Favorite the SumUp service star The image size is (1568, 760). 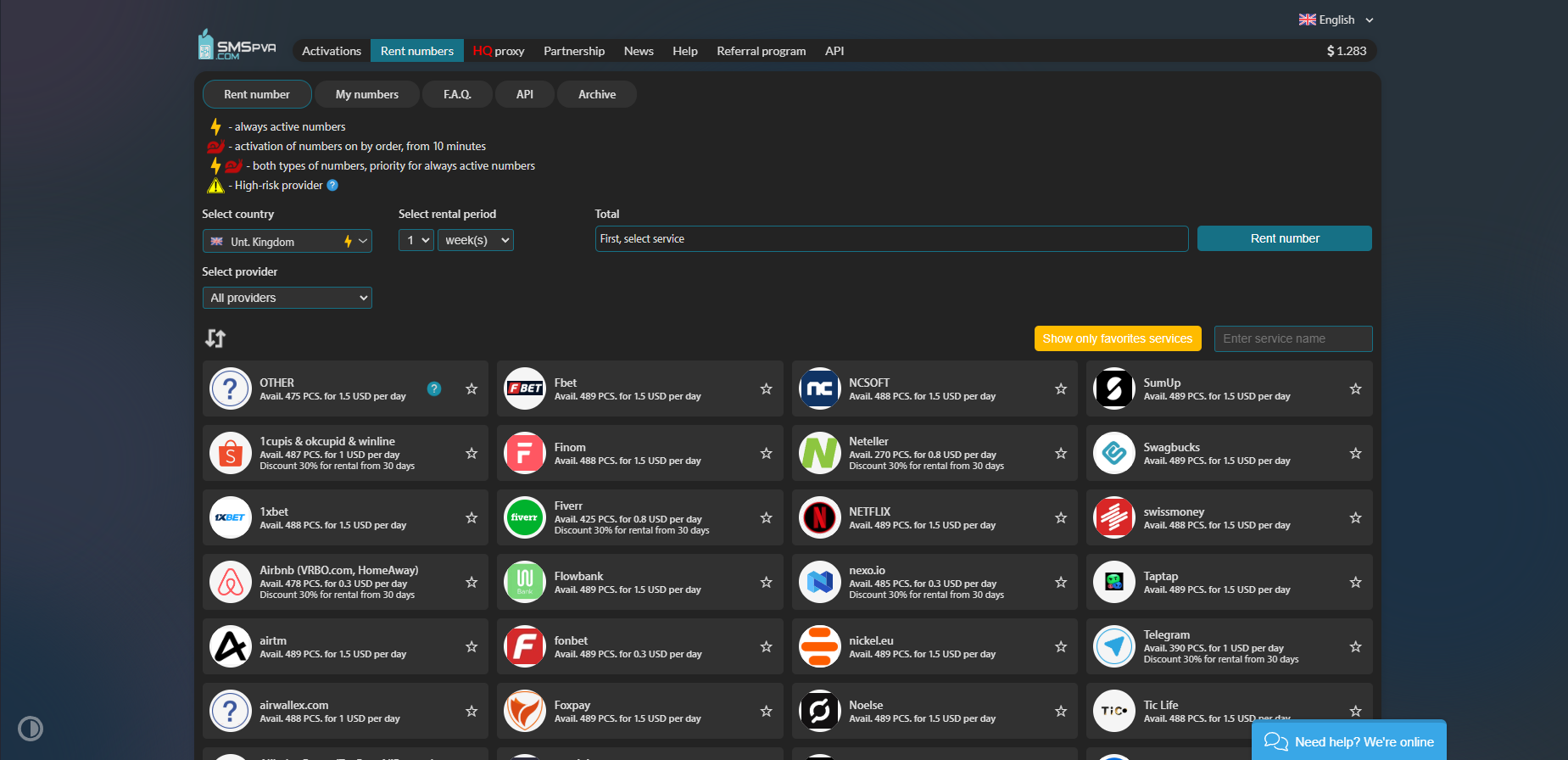click(1355, 388)
